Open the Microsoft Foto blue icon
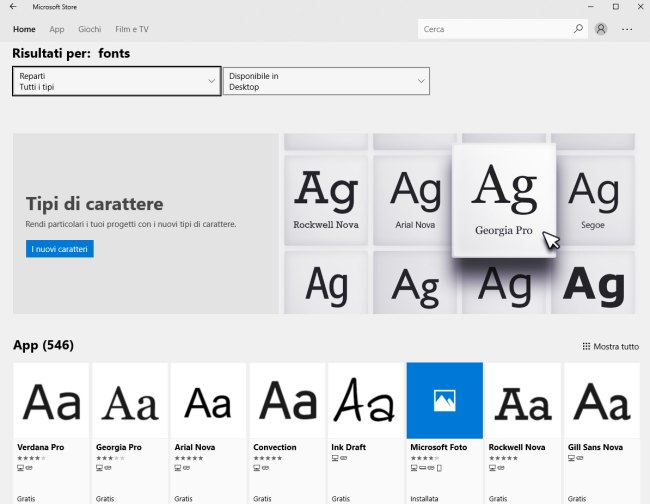Screen dimensions: 650x504 pos(444,400)
